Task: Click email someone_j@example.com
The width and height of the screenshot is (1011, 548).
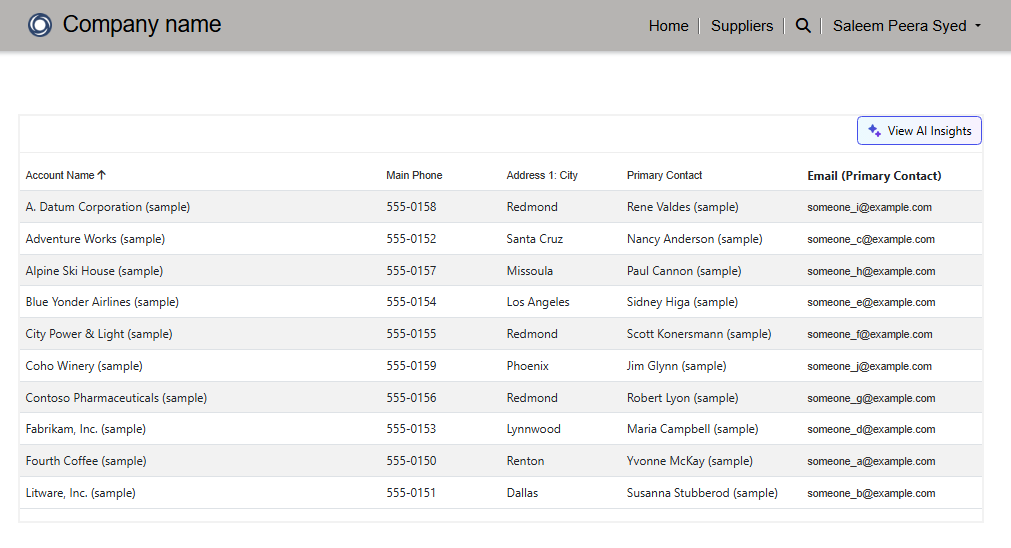Action: [869, 366]
